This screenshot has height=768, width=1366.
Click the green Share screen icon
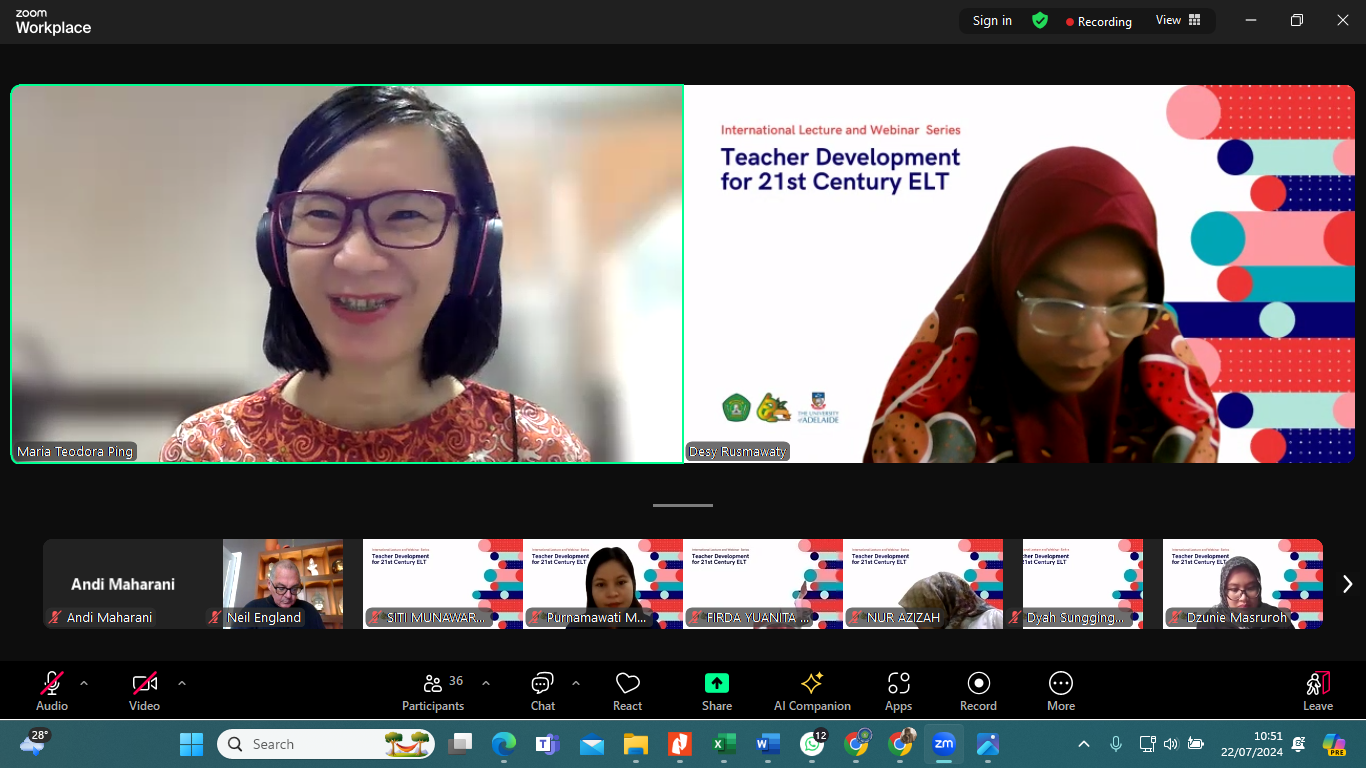click(x=716, y=683)
